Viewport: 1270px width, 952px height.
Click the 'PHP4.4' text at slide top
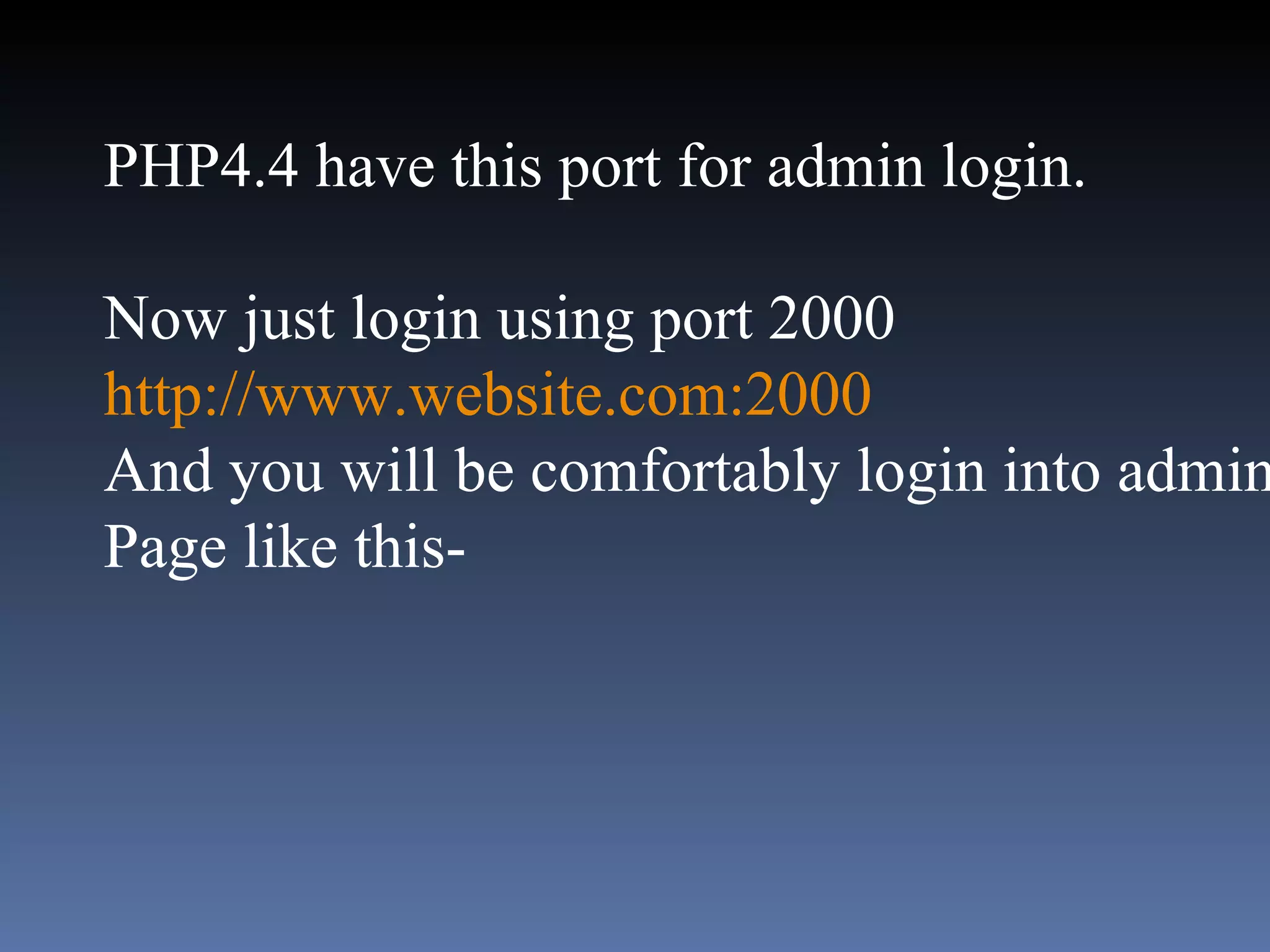click(201, 166)
